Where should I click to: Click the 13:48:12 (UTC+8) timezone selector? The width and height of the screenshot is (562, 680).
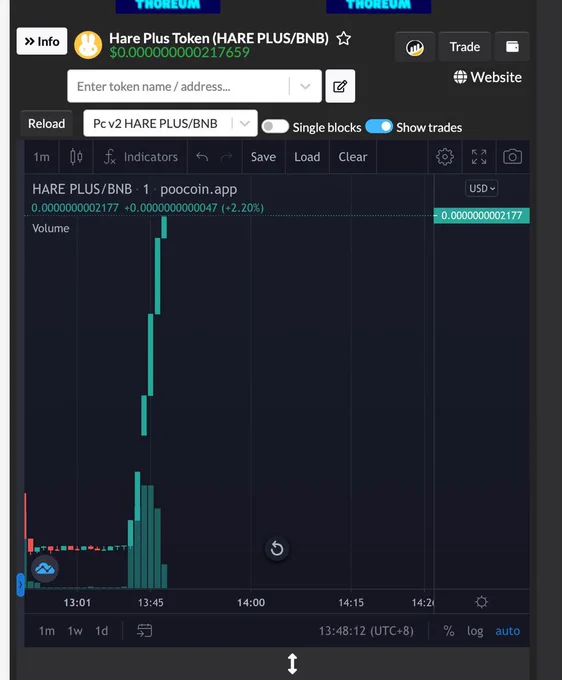(x=366, y=631)
